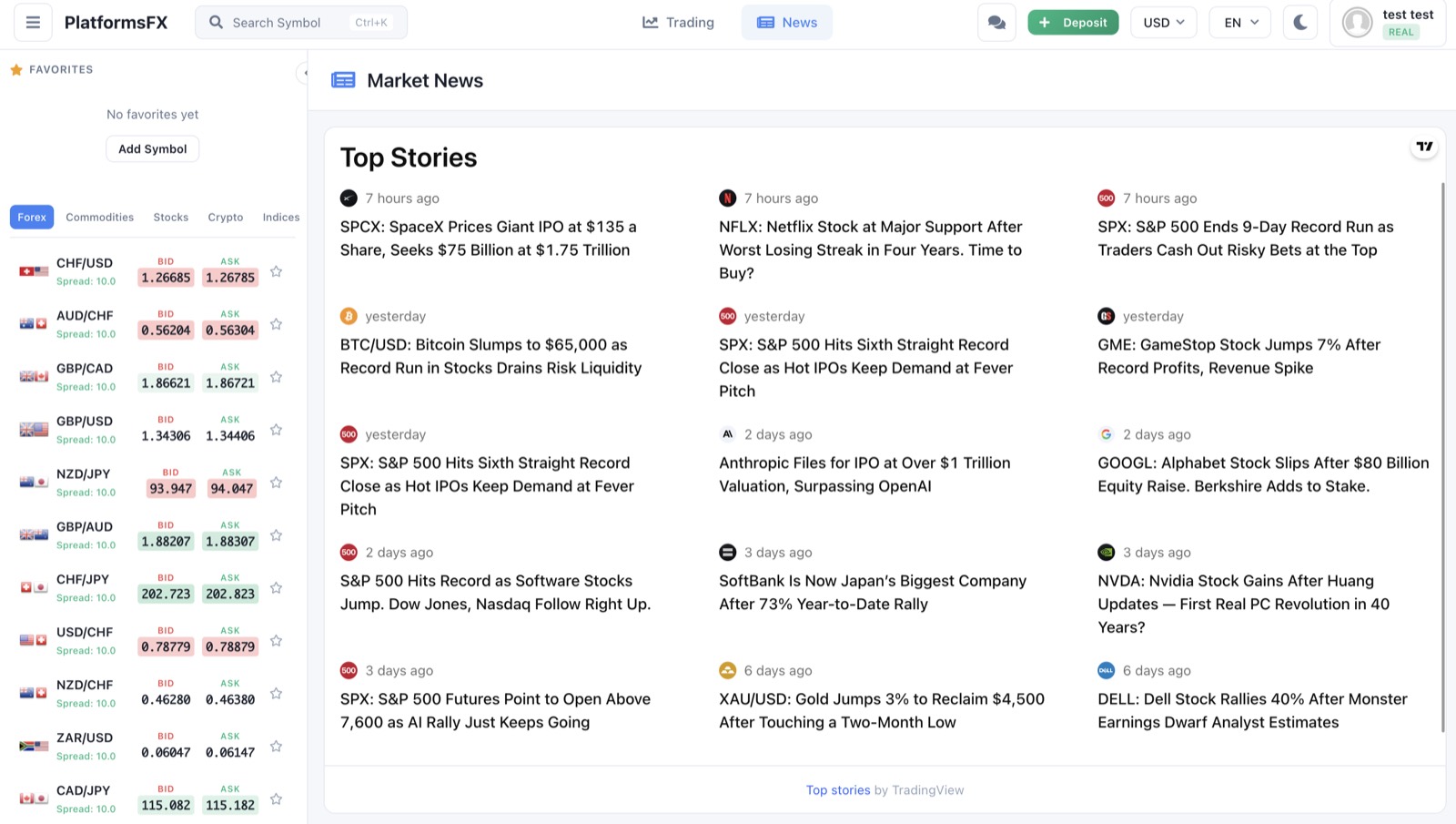Select the Forex category tab
Screen dimensions: 1456x824
[32, 217]
